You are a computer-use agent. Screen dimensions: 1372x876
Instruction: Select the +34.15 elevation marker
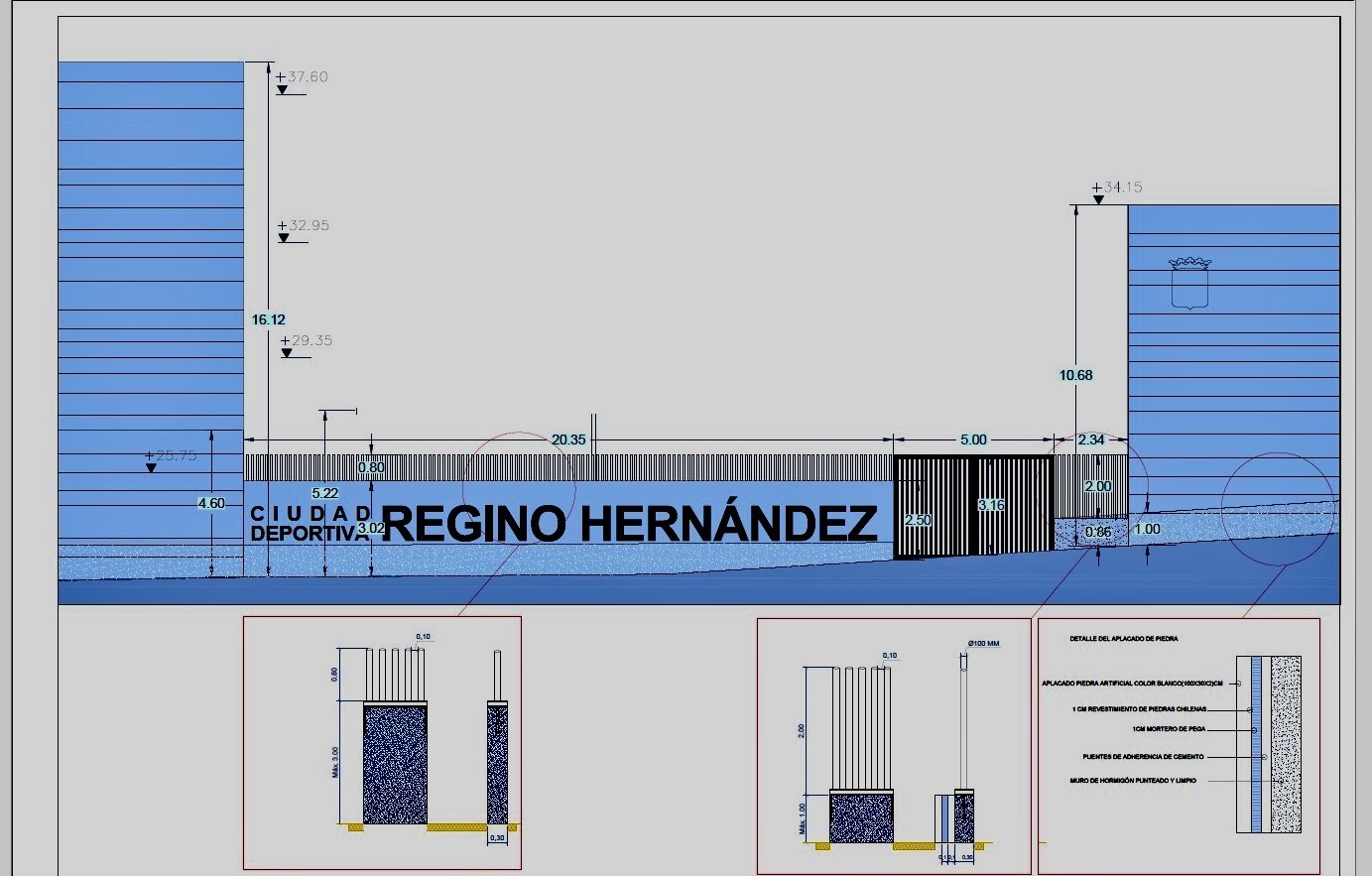tap(1117, 188)
